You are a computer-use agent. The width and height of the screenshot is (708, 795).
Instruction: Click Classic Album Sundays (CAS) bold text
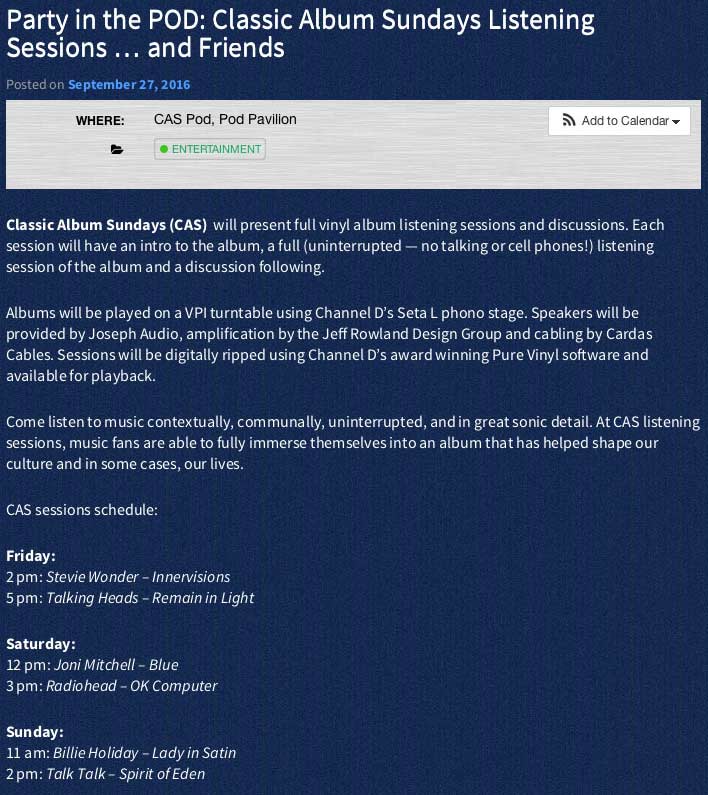107,225
